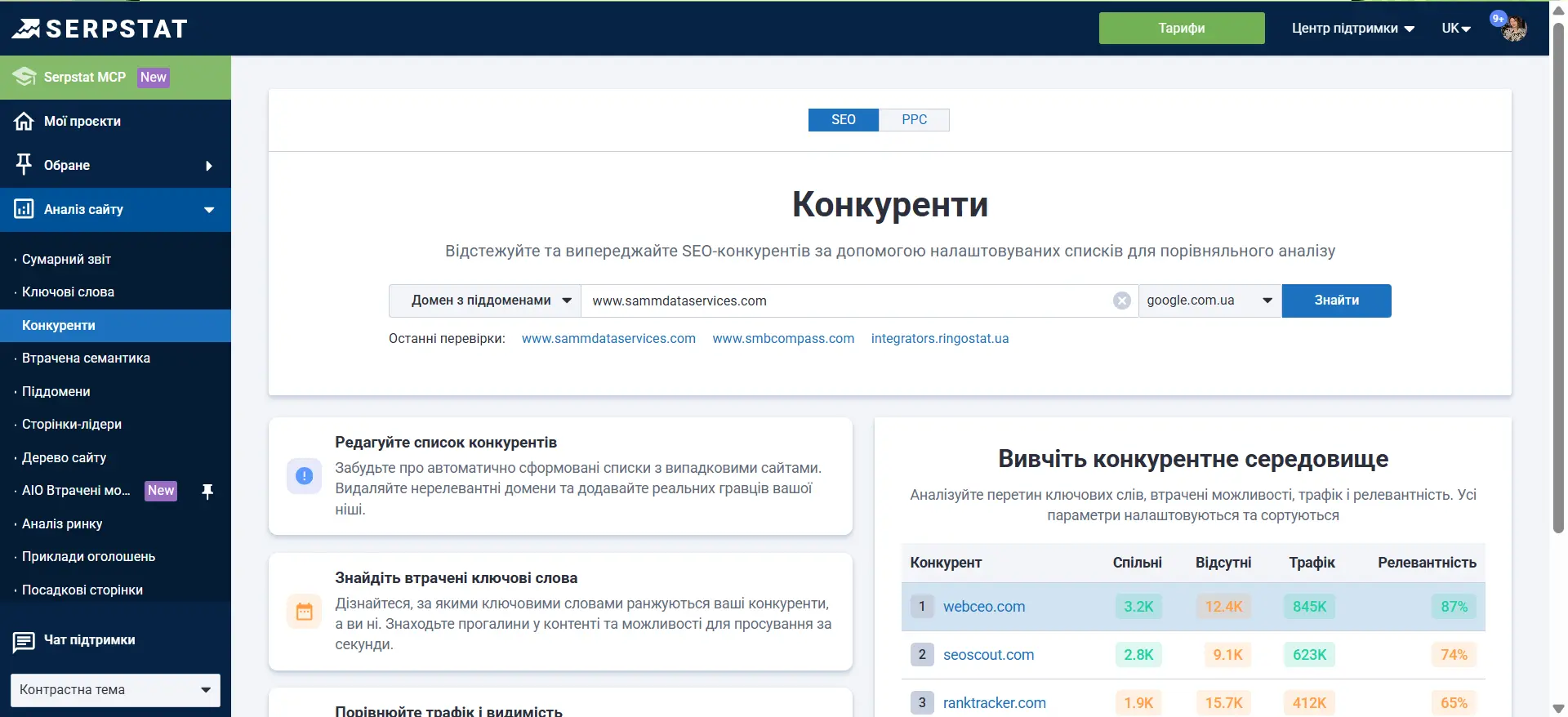Screen dimensions: 1568x717
Task: Open Serpstat MCP graduation-cap icon
Action: 24,77
